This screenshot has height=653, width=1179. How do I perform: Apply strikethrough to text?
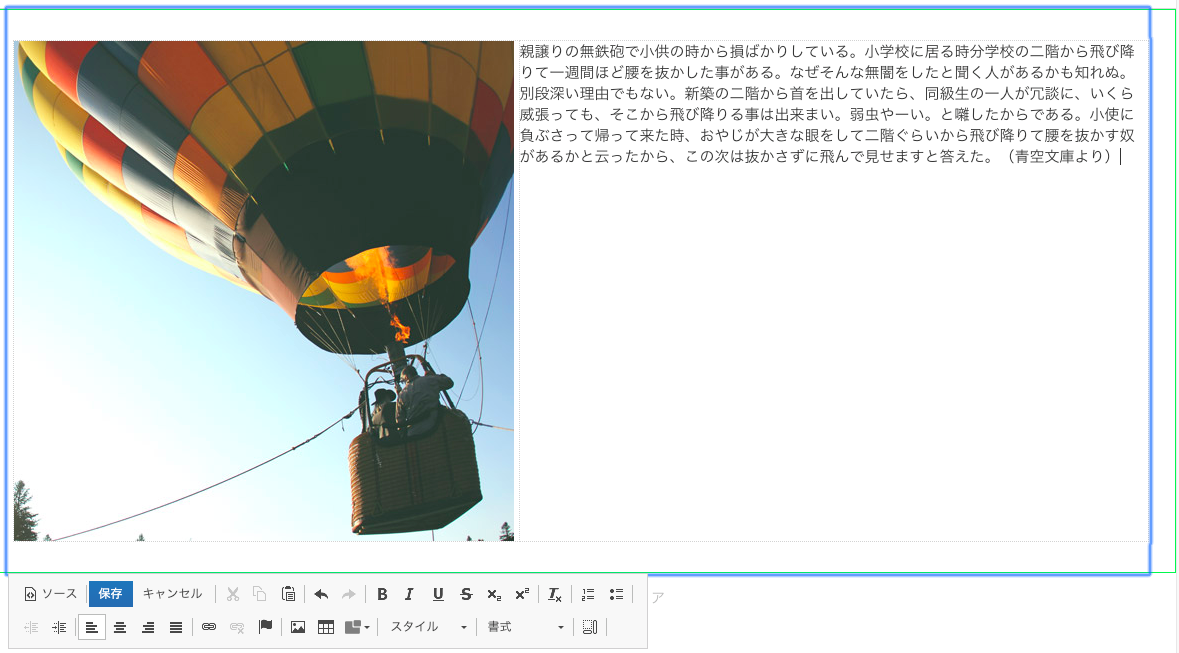tap(465, 594)
